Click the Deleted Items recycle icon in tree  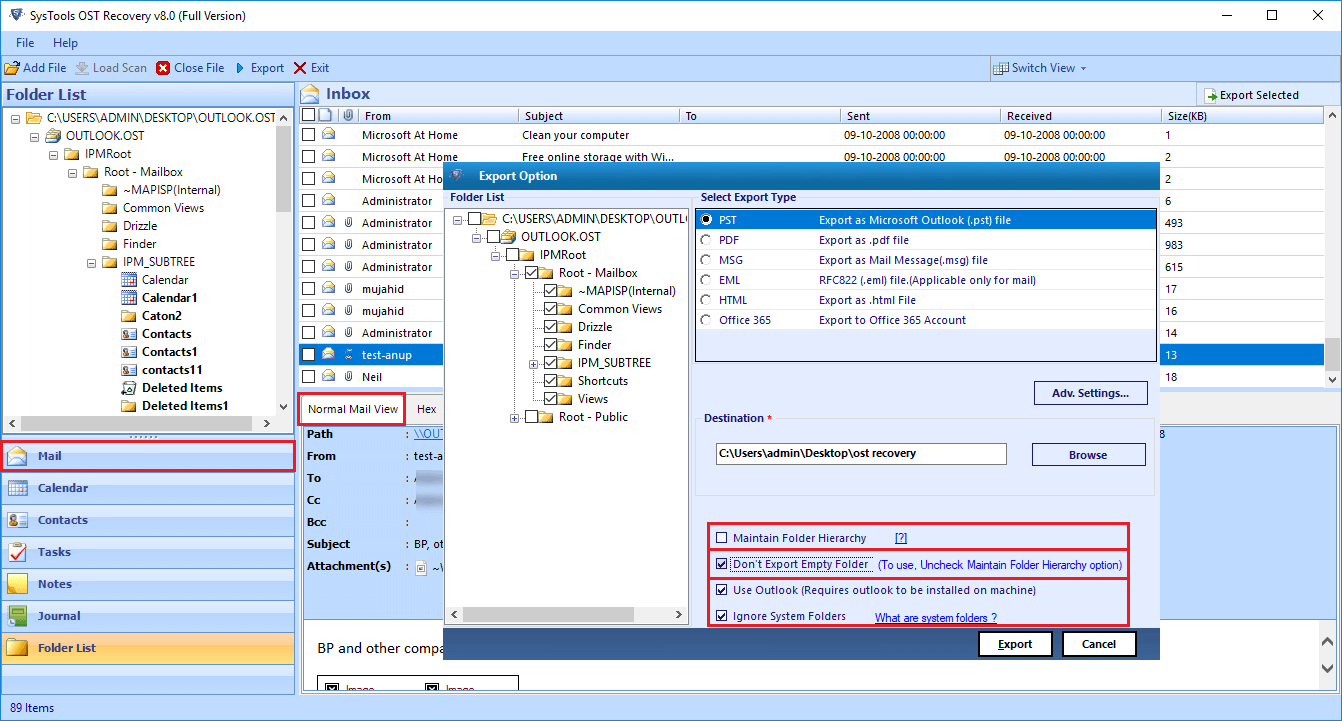128,388
